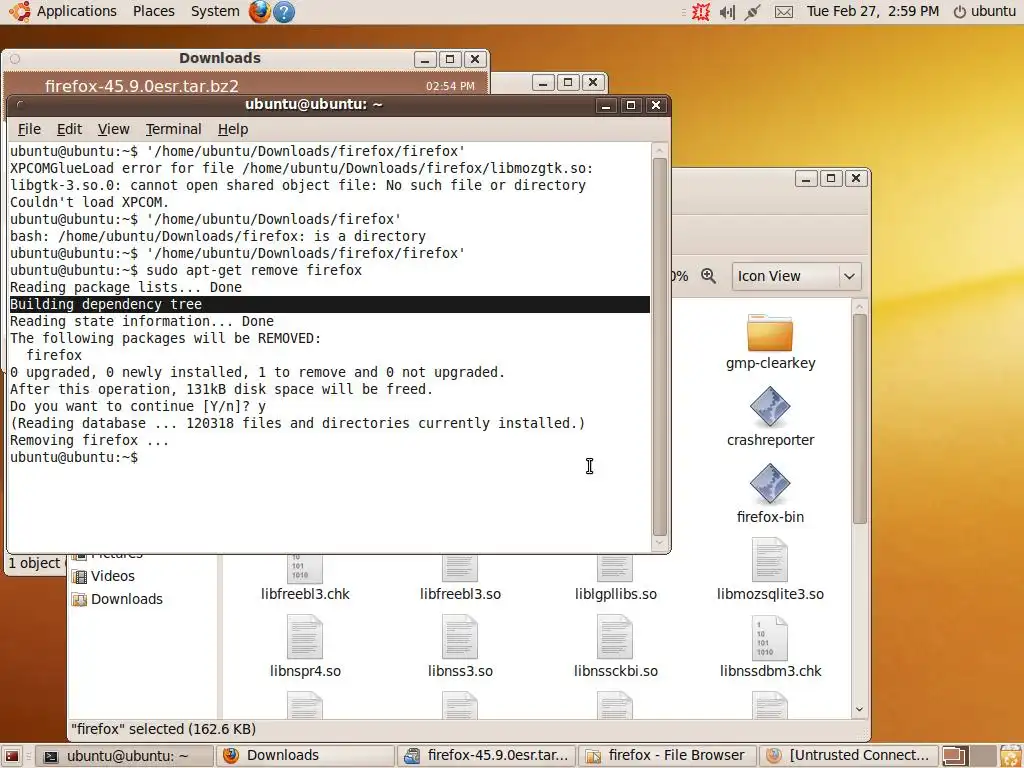Image resolution: width=1024 pixels, height=768 pixels.
Task: Launch Firefox from the top panel icon
Action: [x=259, y=11]
